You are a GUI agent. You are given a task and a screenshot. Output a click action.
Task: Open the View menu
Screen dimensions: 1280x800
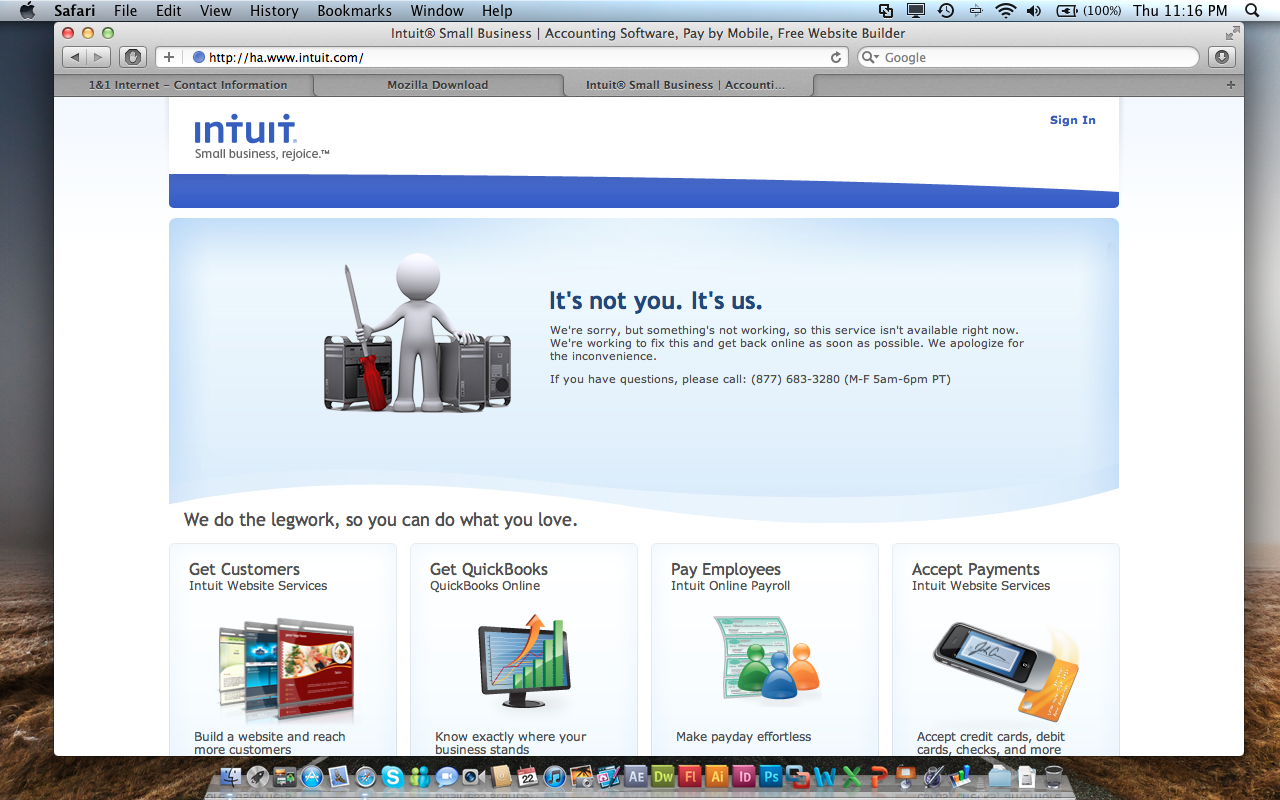(x=215, y=11)
